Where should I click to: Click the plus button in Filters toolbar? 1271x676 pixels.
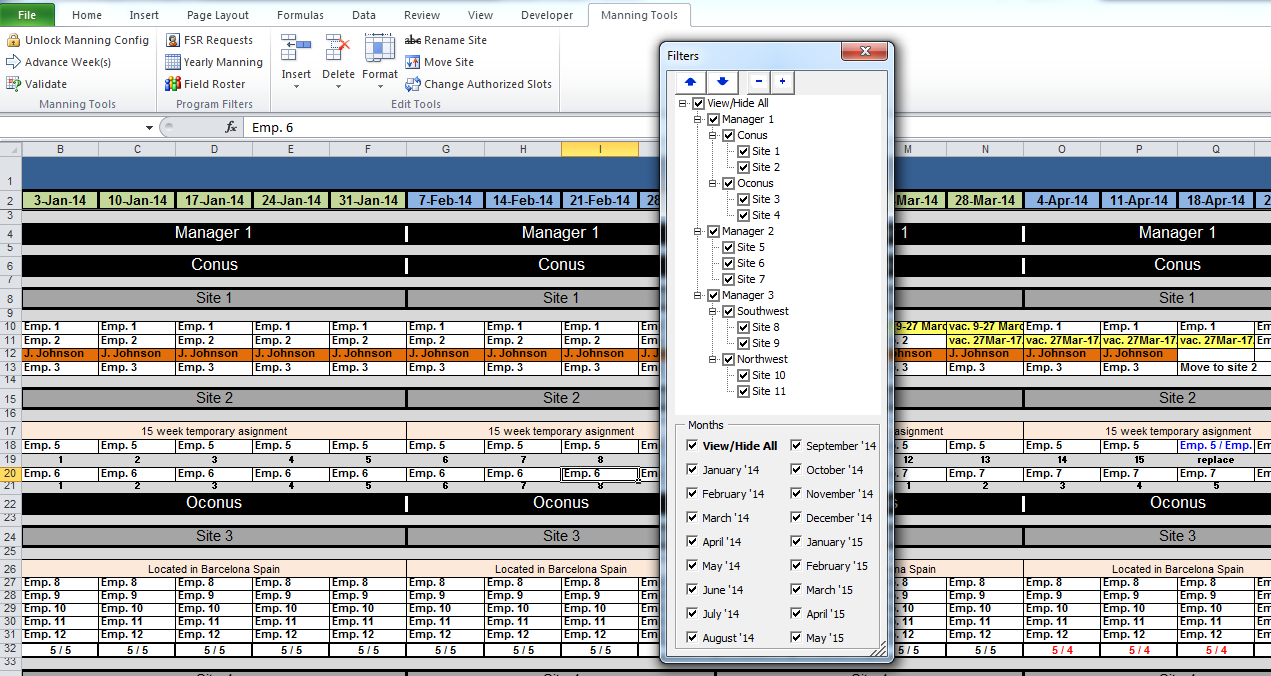(781, 82)
